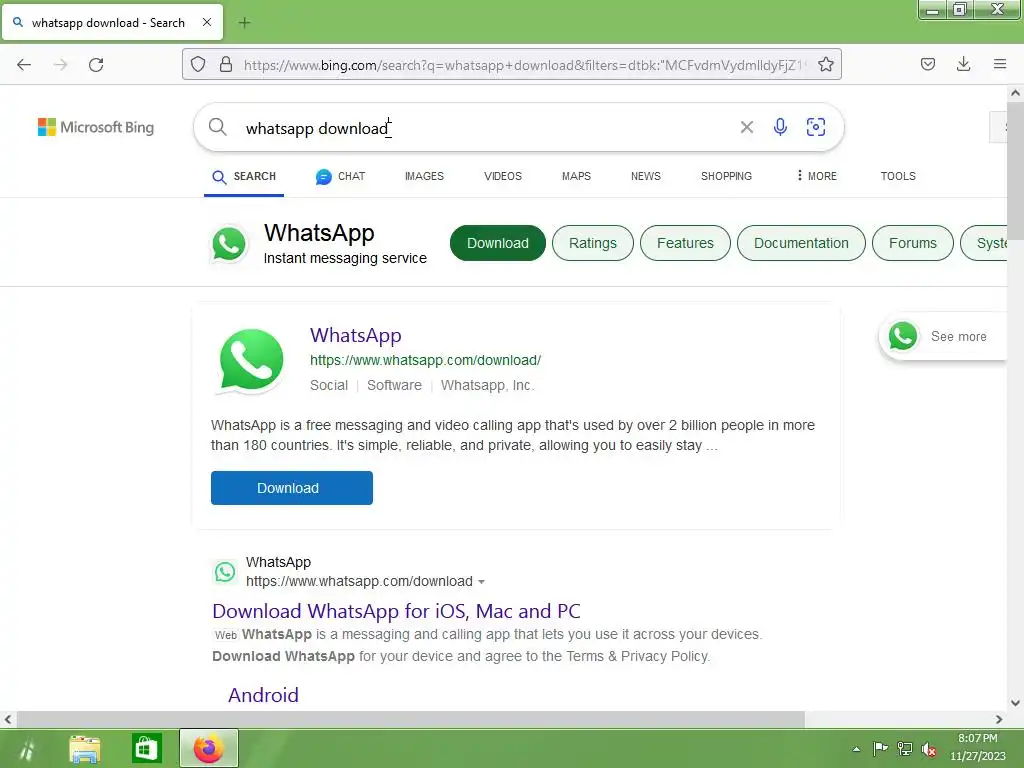1024x768 pixels.
Task: Open the MORE search categories menu
Action: [x=816, y=176]
